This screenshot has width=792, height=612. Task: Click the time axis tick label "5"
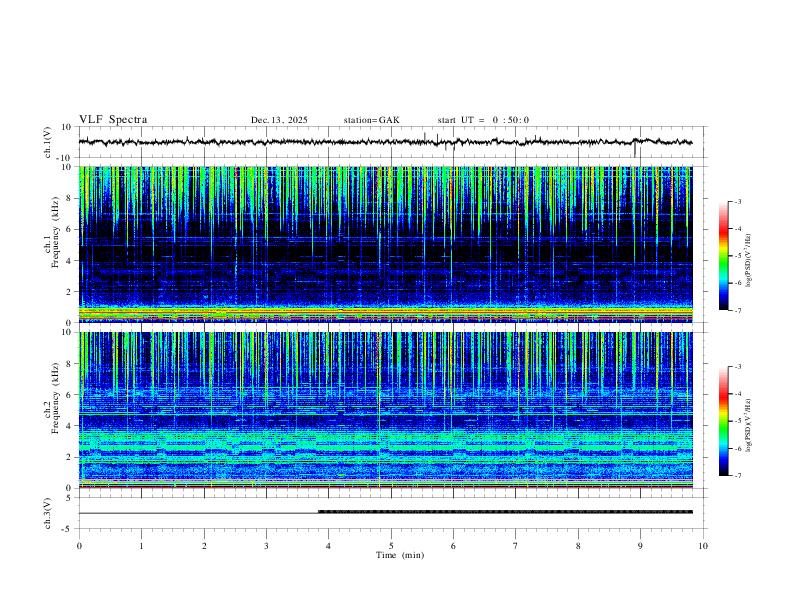[391, 546]
